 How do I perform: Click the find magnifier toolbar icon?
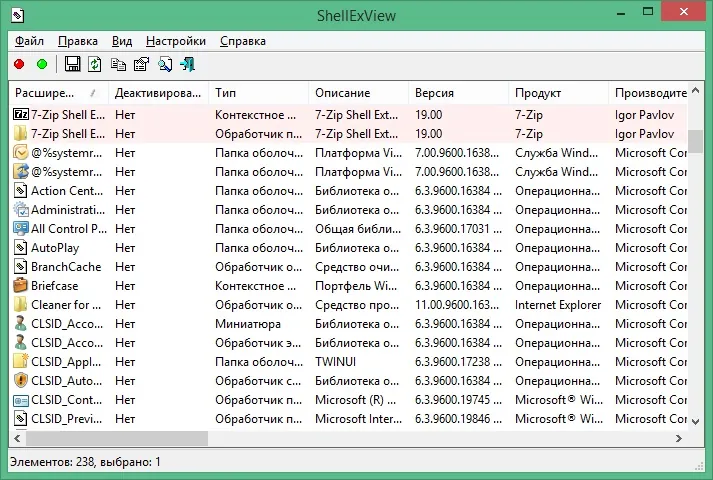pyautogui.click(x=165, y=64)
